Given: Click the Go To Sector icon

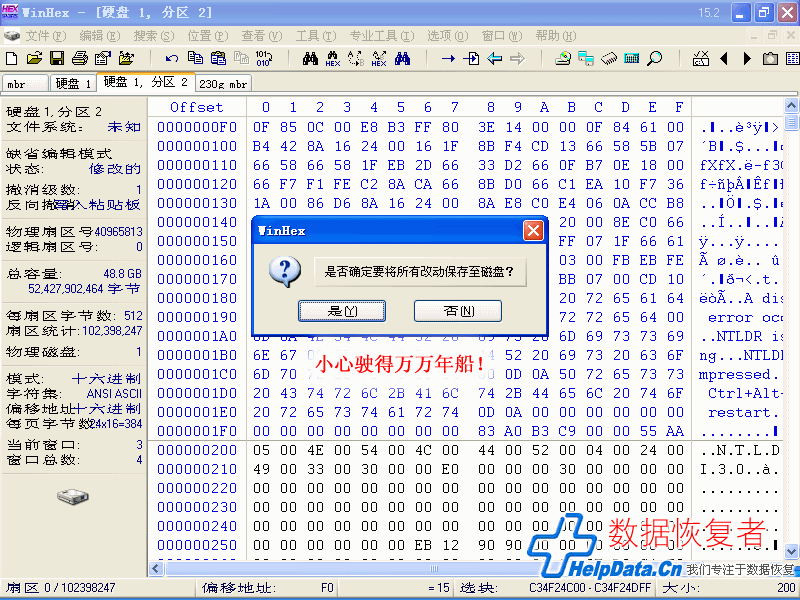Looking at the screenshot, I should [x=471, y=59].
